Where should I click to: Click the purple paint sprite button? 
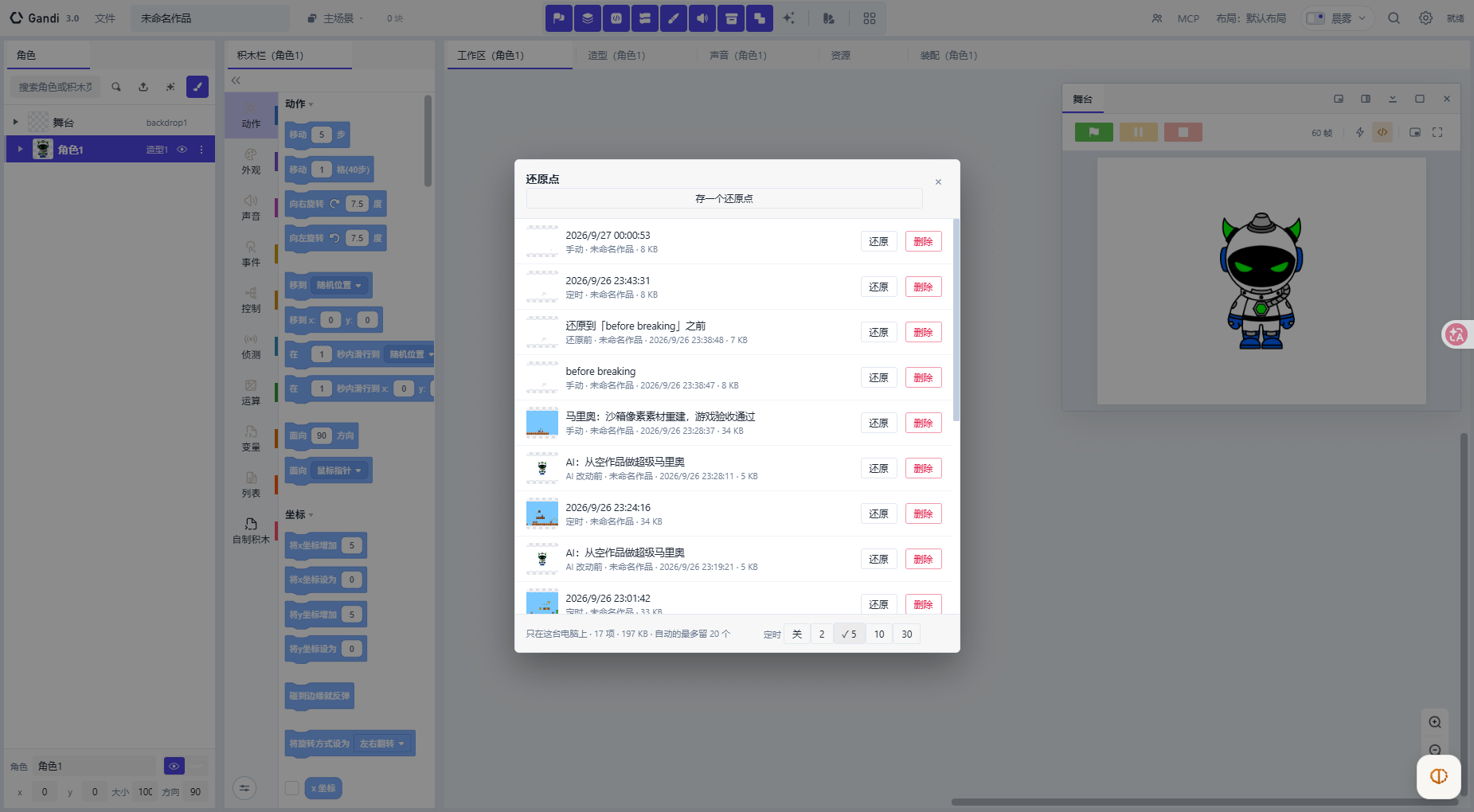tap(197, 87)
